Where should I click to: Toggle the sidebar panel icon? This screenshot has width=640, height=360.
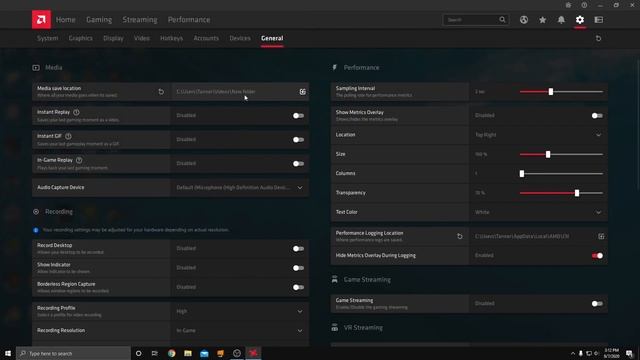pos(599,20)
